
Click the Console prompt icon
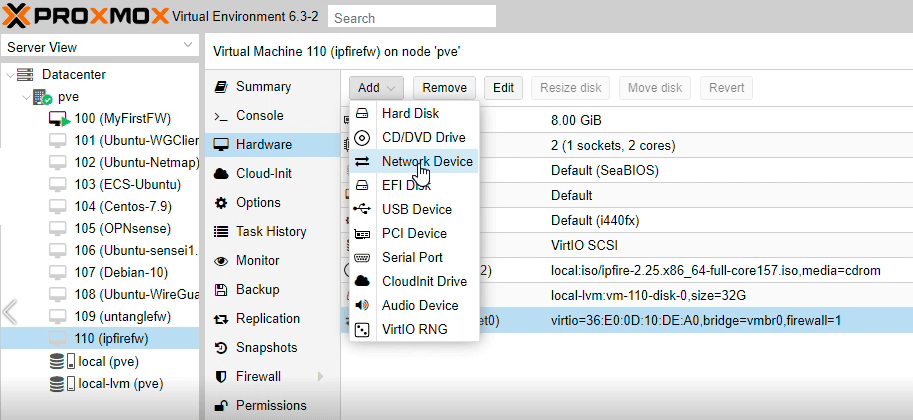pos(221,116)
